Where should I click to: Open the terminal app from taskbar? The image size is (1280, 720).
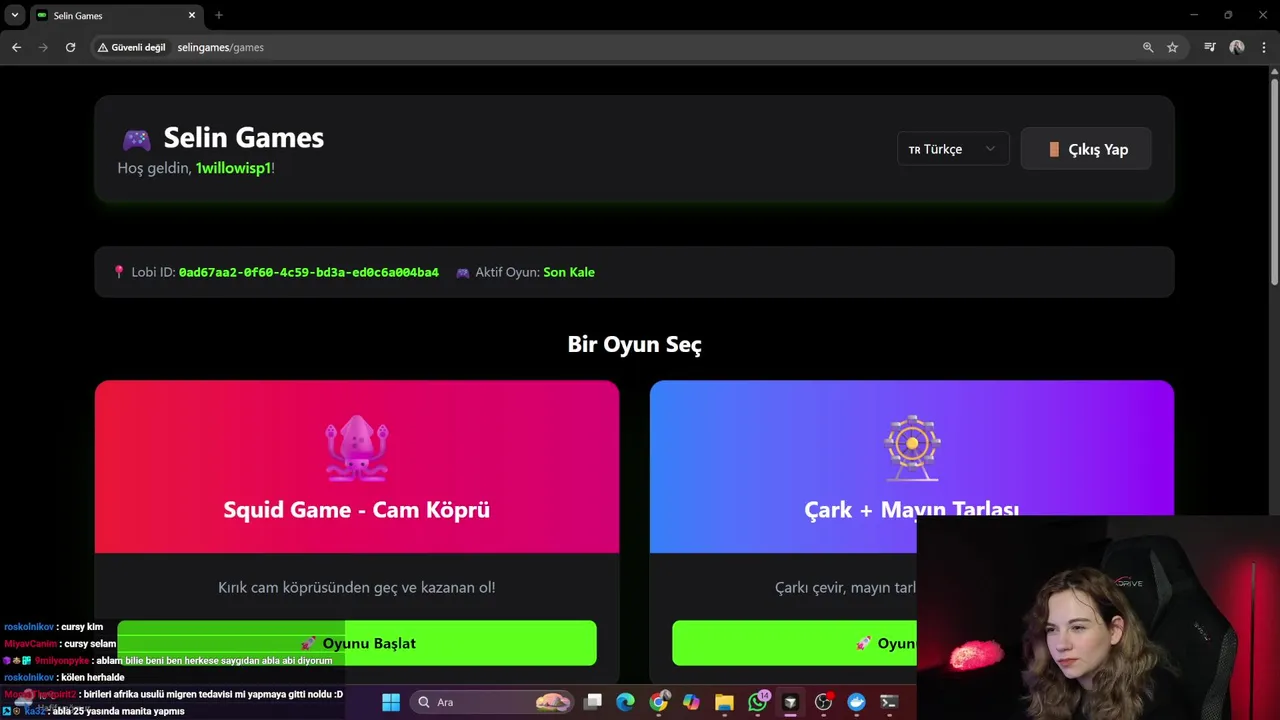[889, 702]
